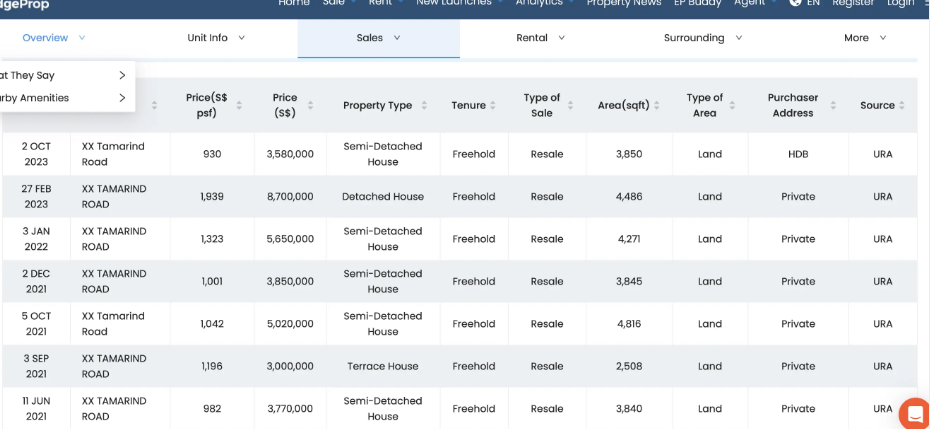The height and width of the screenshot is (429, 930).
Task: Open the What They Say submenu
Action: (x=60, y=75)
